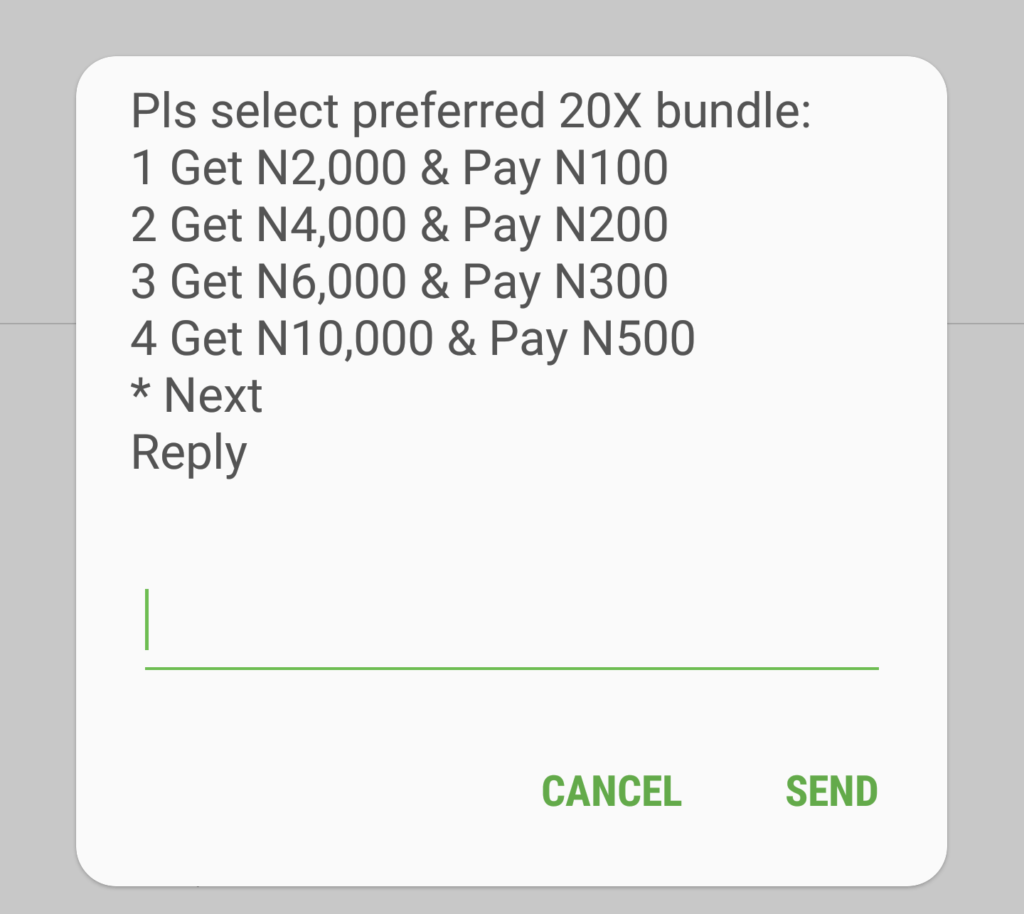The width and height of the screenshot is (1024, 914).
Task: Click option 3 Get N6,000 line
Action: point(399,283)
